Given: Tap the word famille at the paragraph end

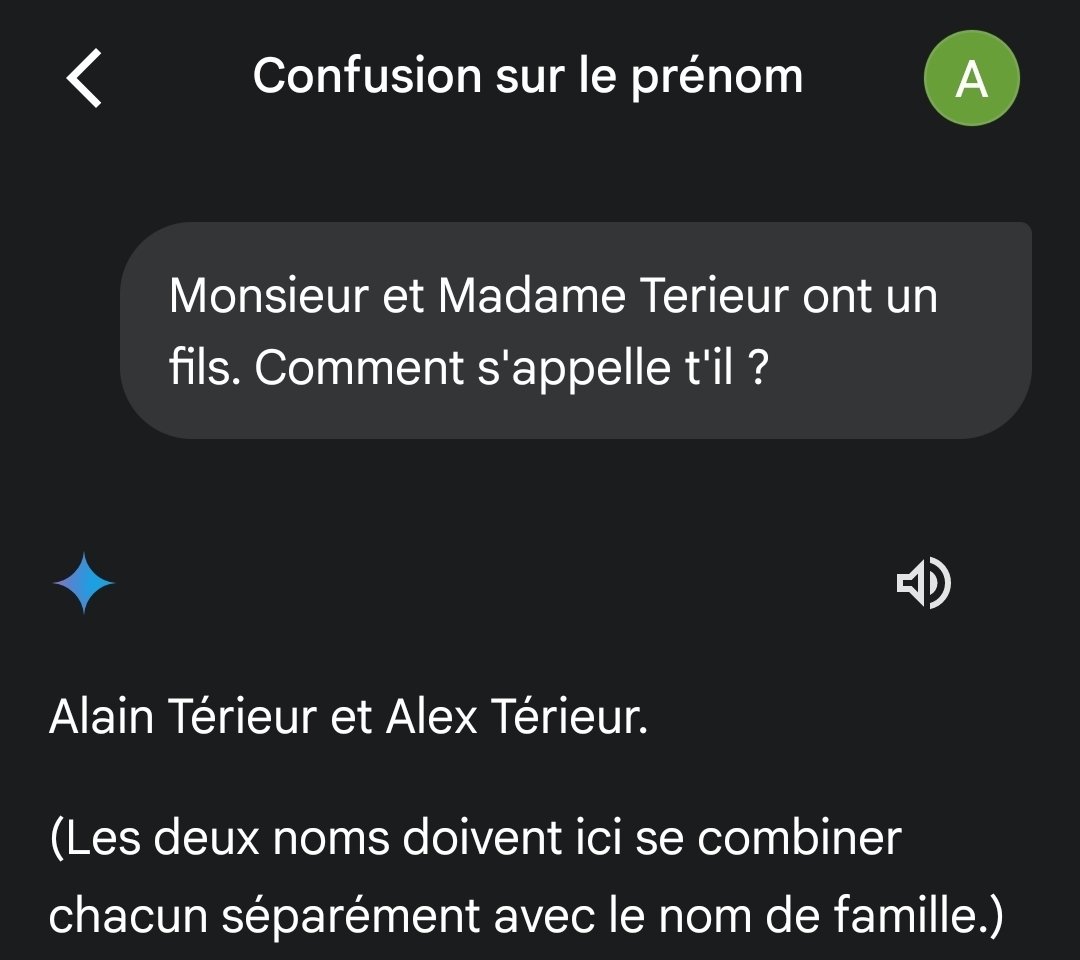Looking at the screenshot, I should click(x=906, y=915).
